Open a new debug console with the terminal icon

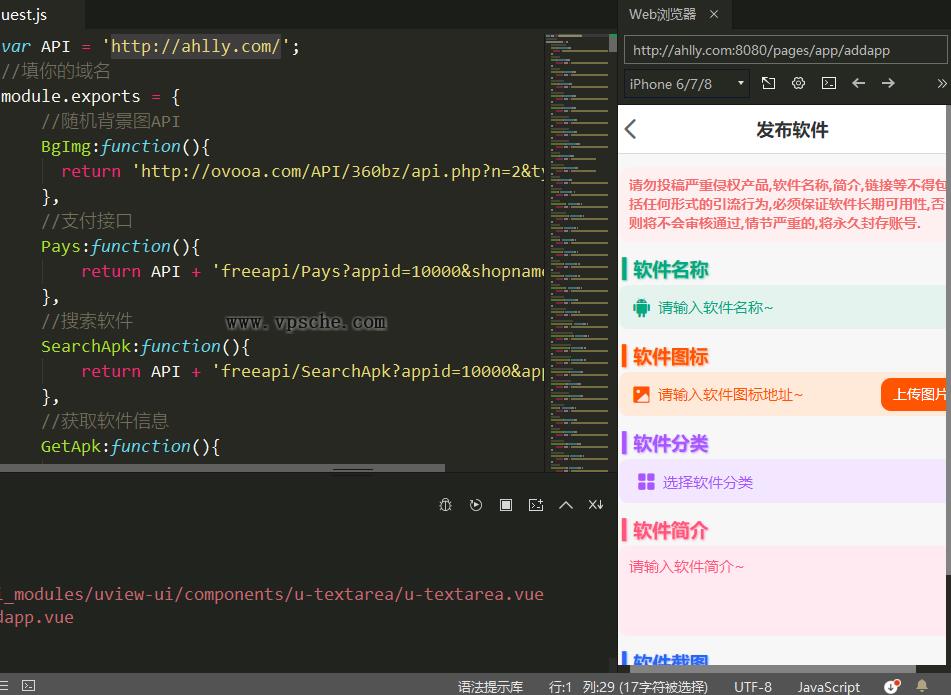[x=536, y=505]
